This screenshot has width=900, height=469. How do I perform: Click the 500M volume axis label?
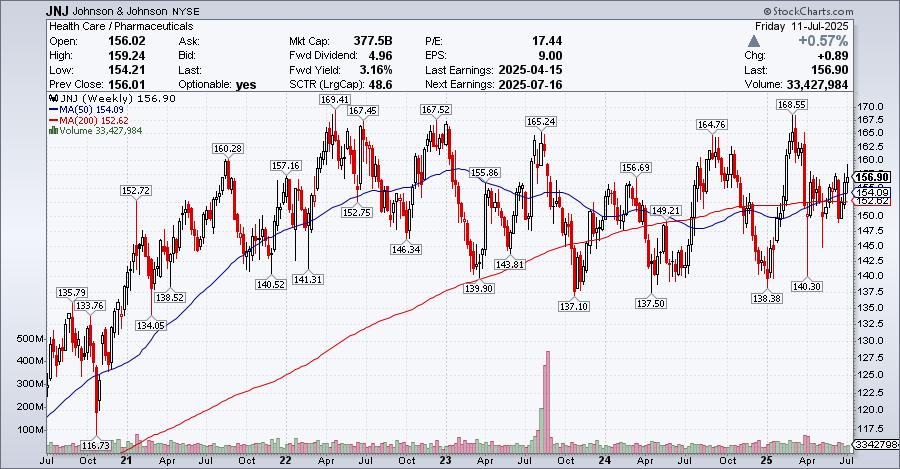coord(30,339)
